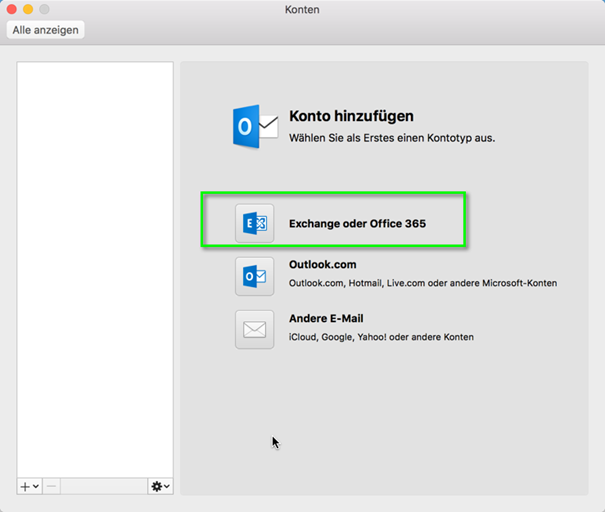Viewport: 605px width, 512px height.
Task: Select the Outlook.com account icon
Action: (254, 276)
